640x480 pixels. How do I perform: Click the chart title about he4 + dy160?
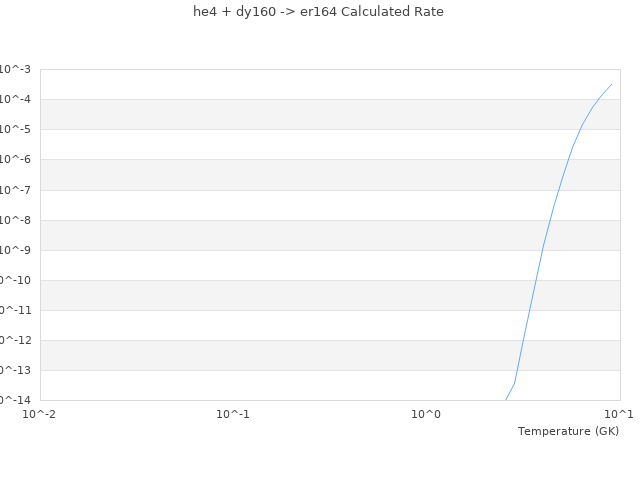(318, 12)
